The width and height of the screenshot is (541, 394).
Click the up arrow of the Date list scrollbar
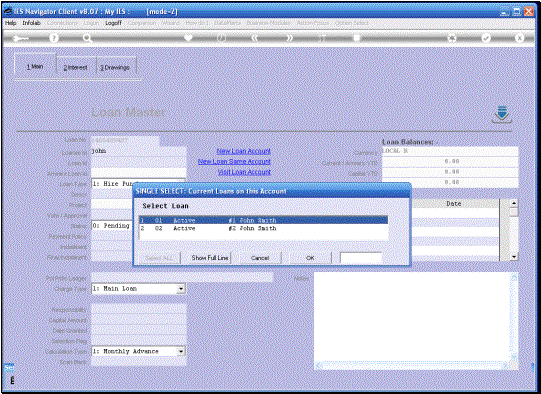[514, 203]
